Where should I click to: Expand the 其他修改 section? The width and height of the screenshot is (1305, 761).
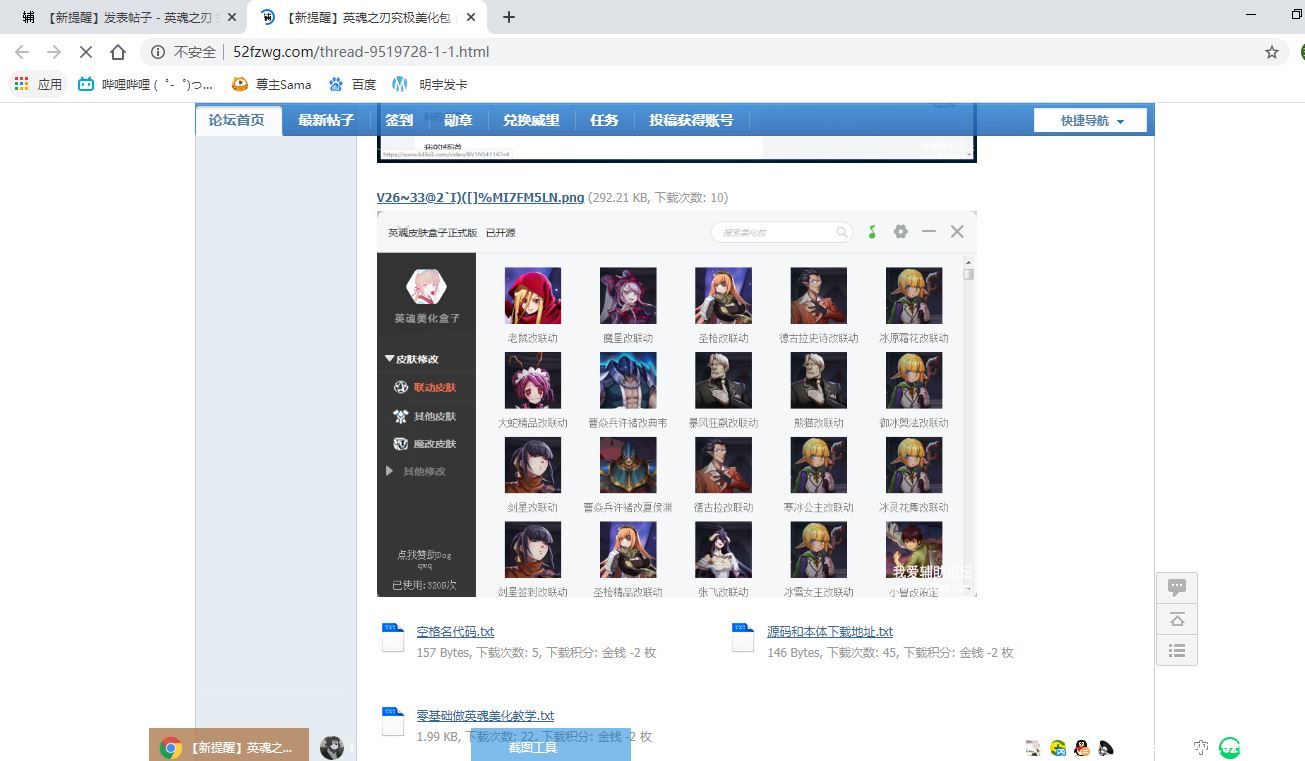click(x=416, y=471)
